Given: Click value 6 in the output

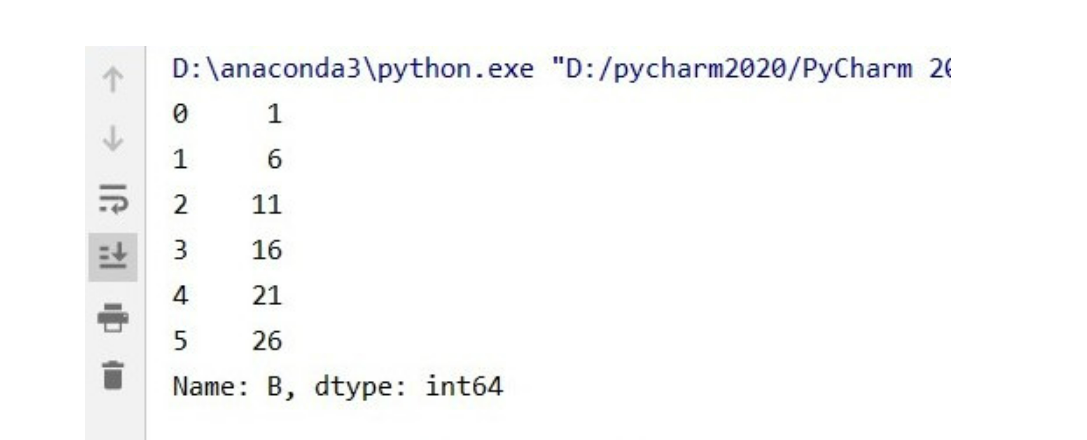Looking at the screenshot, I should click(x=274, y=161).
